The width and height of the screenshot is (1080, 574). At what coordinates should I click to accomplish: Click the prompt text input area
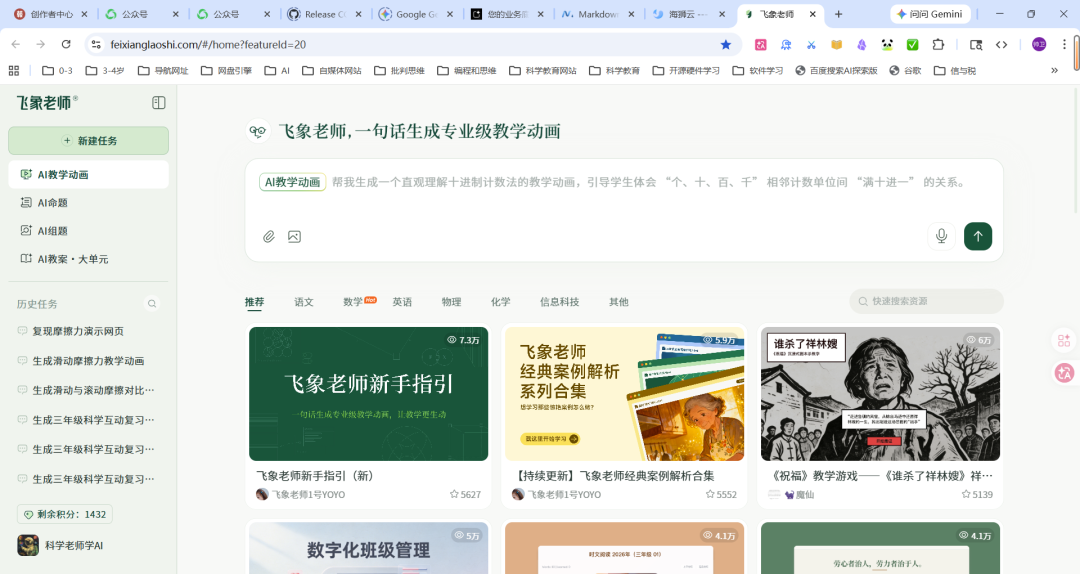point(647,182)
